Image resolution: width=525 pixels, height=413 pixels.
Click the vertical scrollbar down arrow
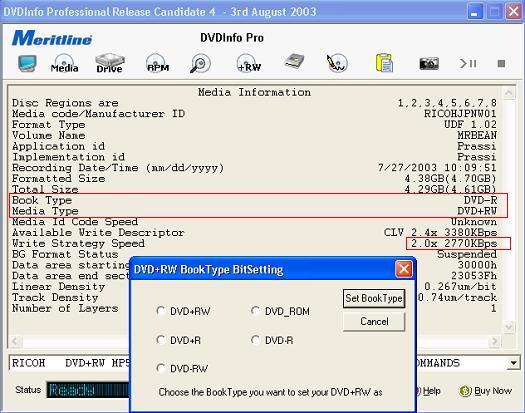click(x=509, y=326)
